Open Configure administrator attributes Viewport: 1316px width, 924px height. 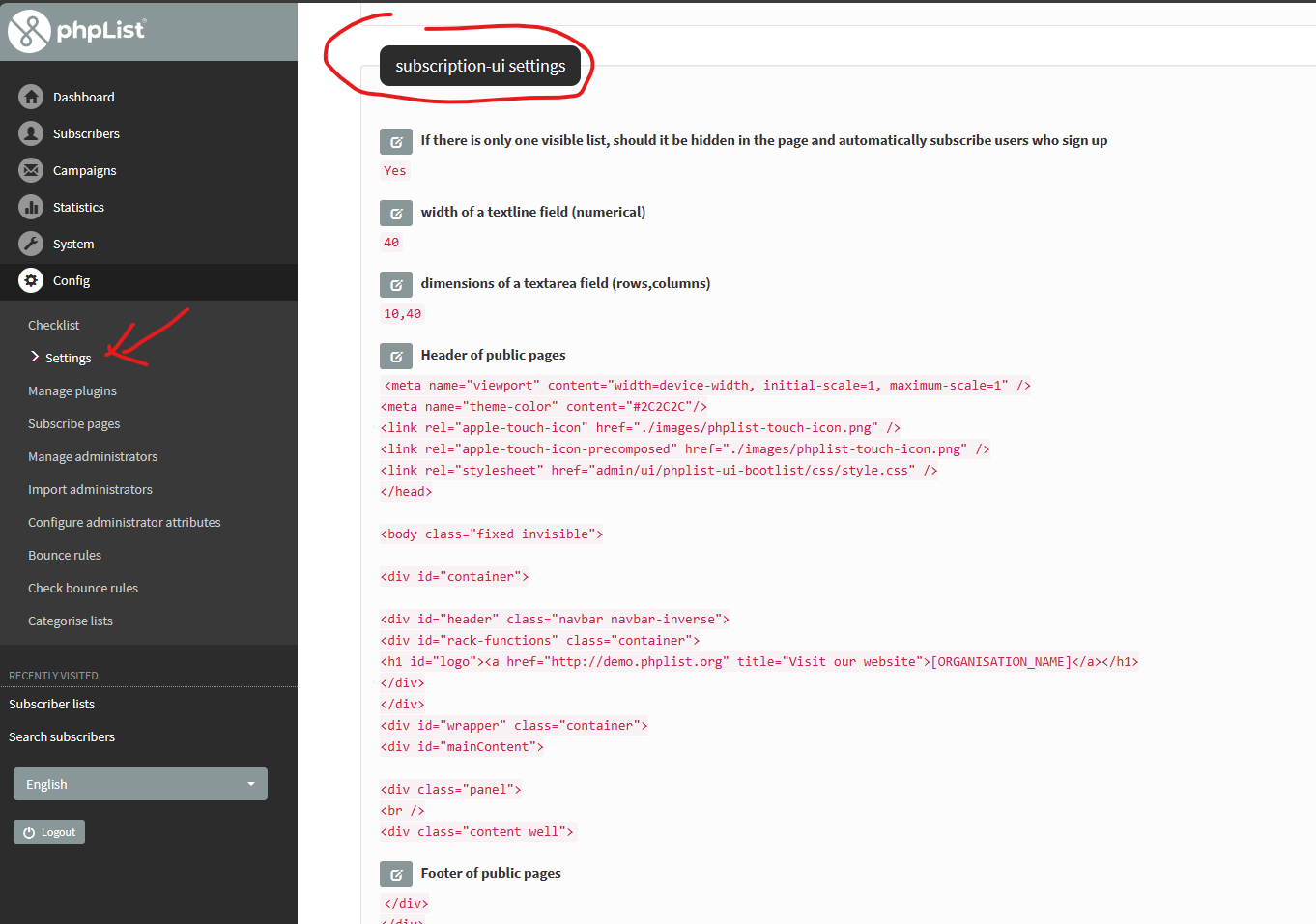125,522
